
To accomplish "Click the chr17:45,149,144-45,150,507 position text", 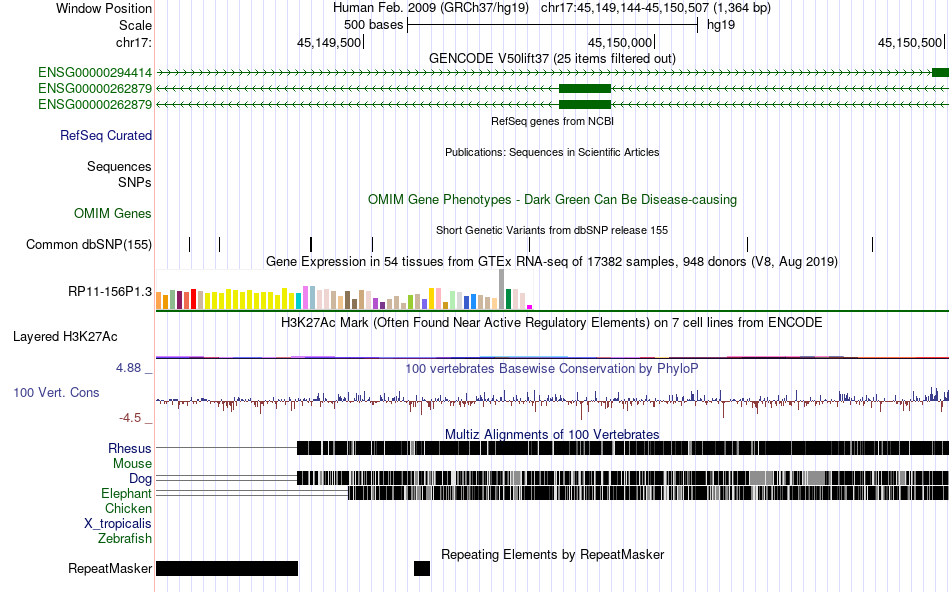I will (656, 8).
